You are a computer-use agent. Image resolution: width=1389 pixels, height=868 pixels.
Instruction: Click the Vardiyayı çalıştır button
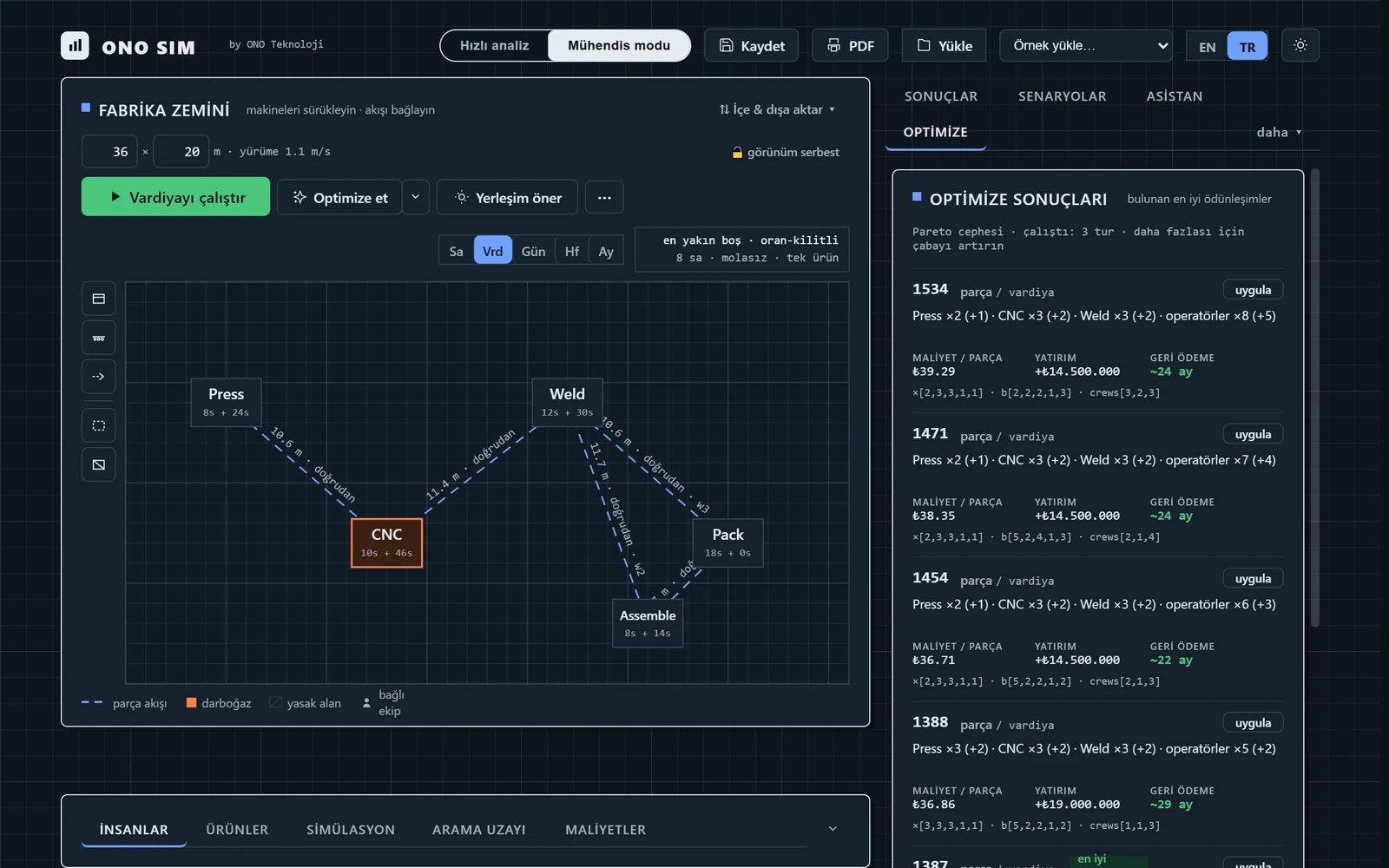(x=175, y=197)
